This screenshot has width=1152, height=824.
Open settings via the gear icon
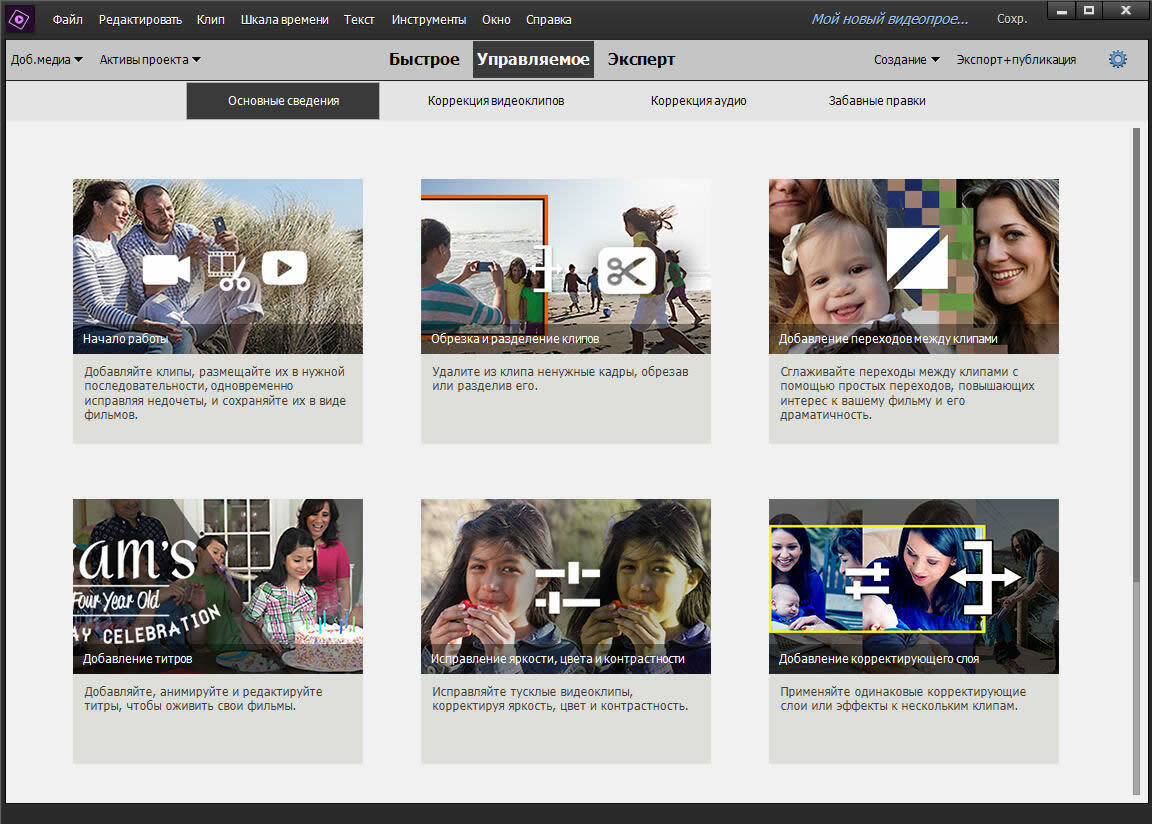[x=1117, y=60]
